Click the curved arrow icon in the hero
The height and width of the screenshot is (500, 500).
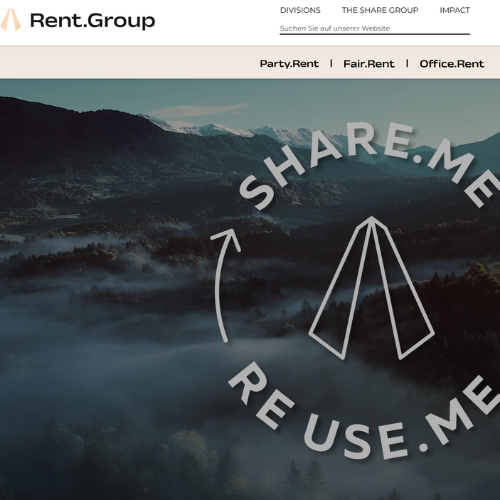click(x=224, y=285)
